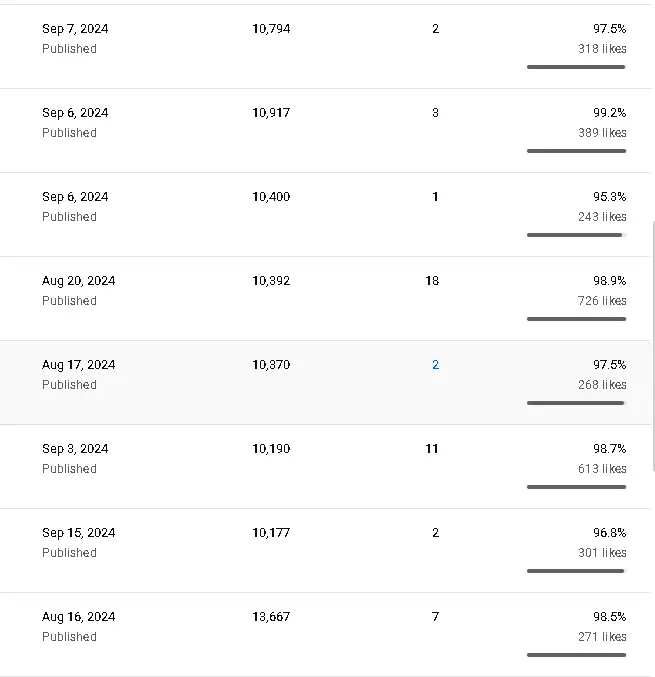The height and width of the screenshot is (677, 655).
Task: Click the 726 likes bar on Aug 20 row
Action: (576, 319)
